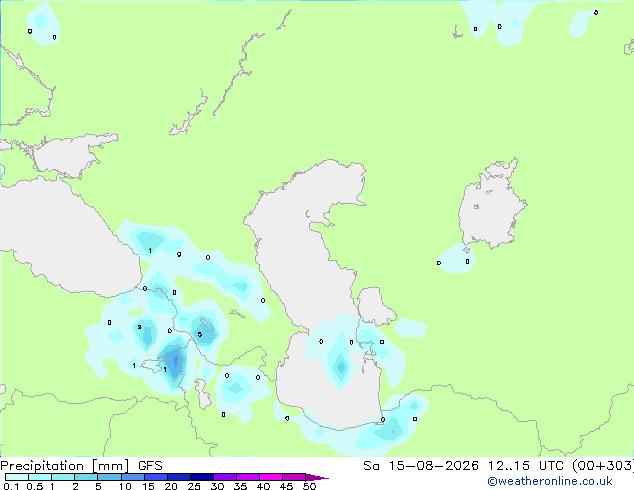This screenshot has width=634, height=490.
Task: Select the 'Sa 15-08-2026' forecast date text
Action: (421, 466)
